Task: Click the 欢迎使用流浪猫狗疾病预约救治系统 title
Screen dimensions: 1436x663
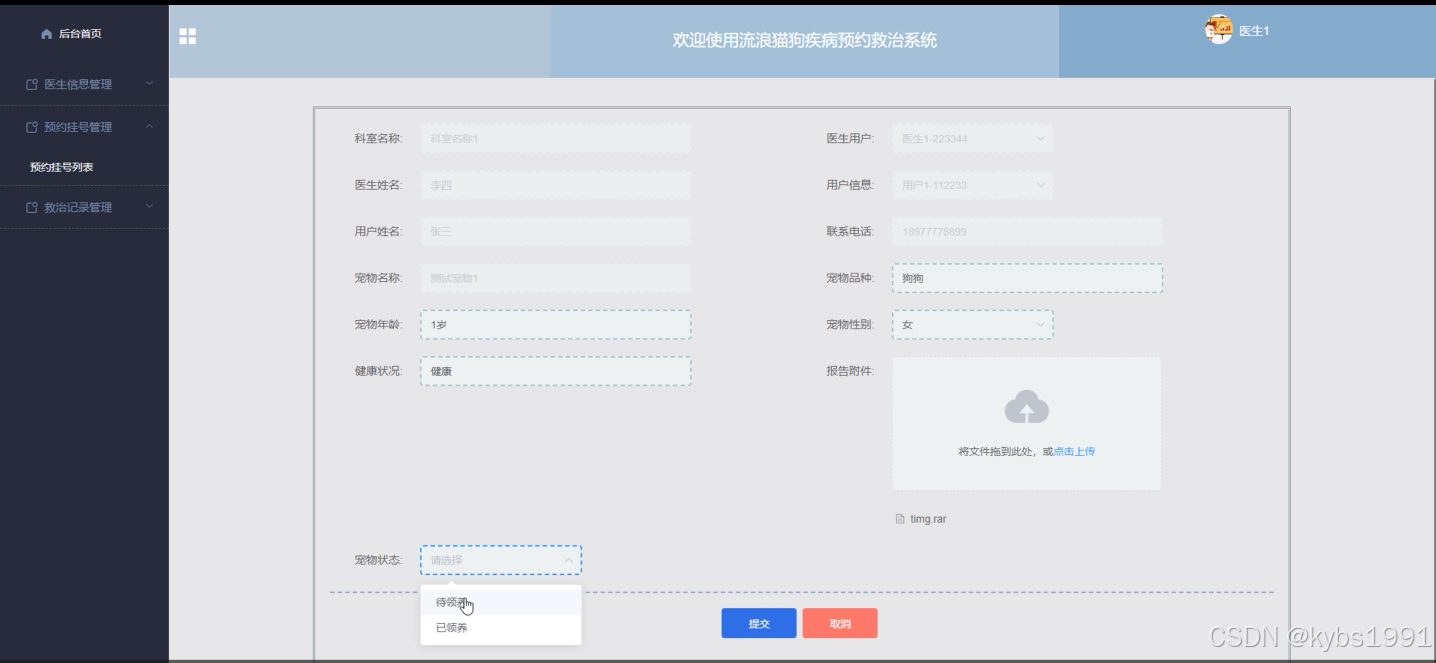Action: pyautogui.click(x=805, y=41)
